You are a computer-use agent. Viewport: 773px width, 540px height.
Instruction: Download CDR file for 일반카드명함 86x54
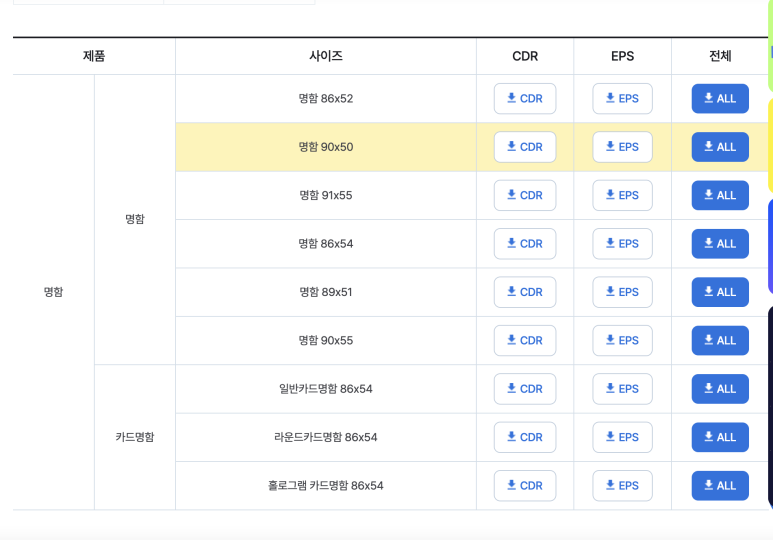pyautogui.click(x=525, y=389)
